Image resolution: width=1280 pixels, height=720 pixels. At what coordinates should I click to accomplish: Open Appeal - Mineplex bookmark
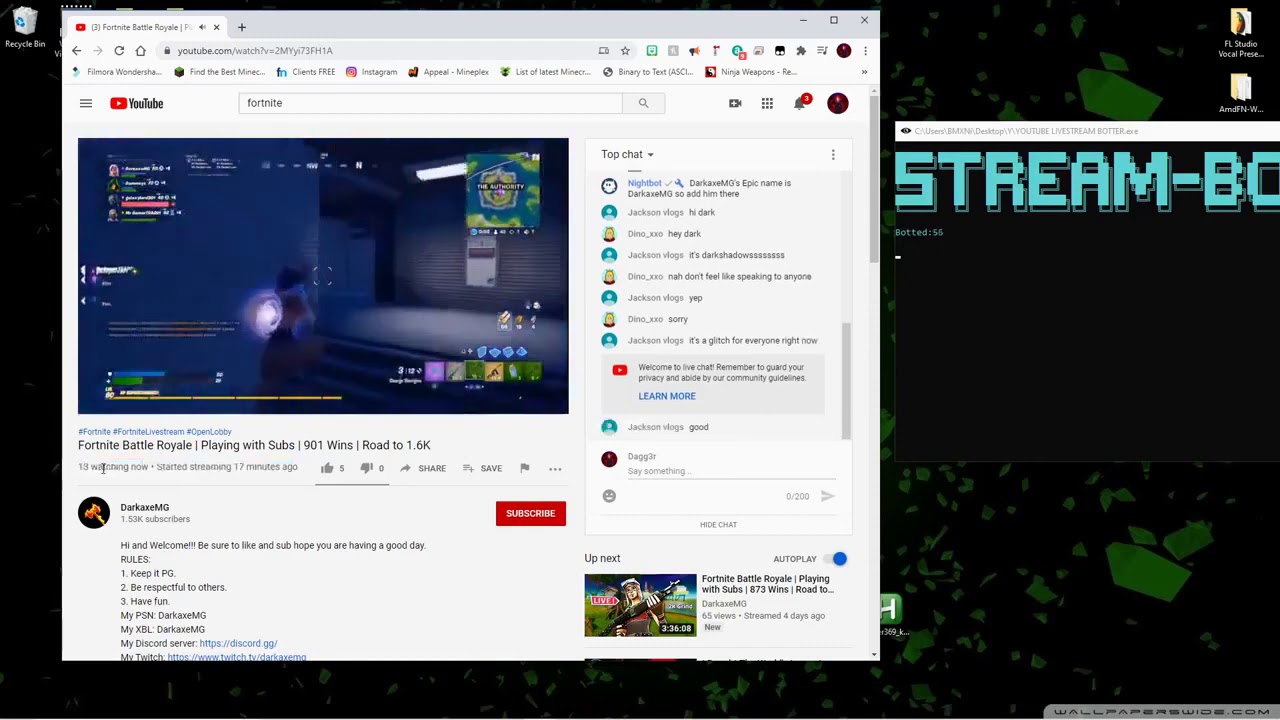(x=448, y=72)
